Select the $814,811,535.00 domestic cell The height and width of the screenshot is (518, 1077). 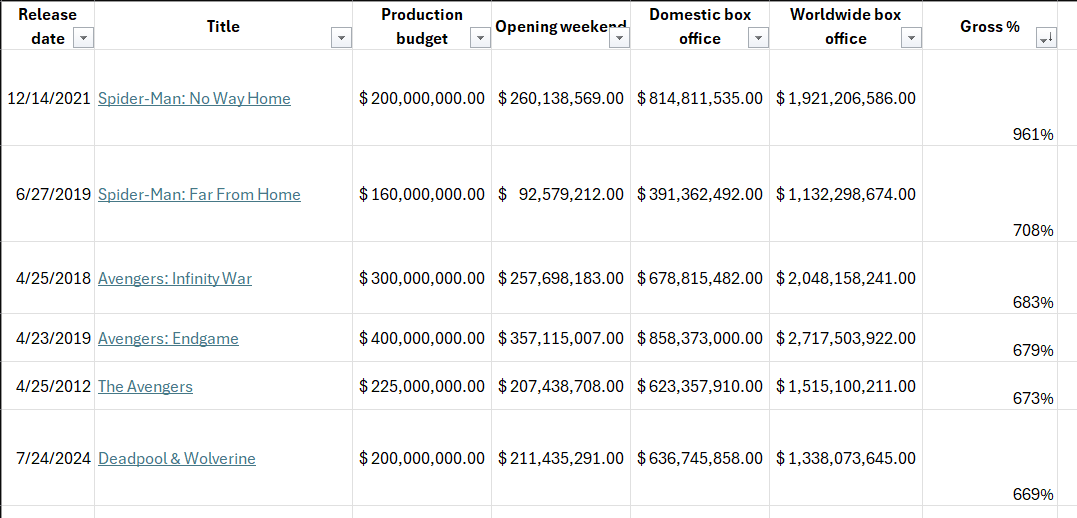[x=699, y=98]
